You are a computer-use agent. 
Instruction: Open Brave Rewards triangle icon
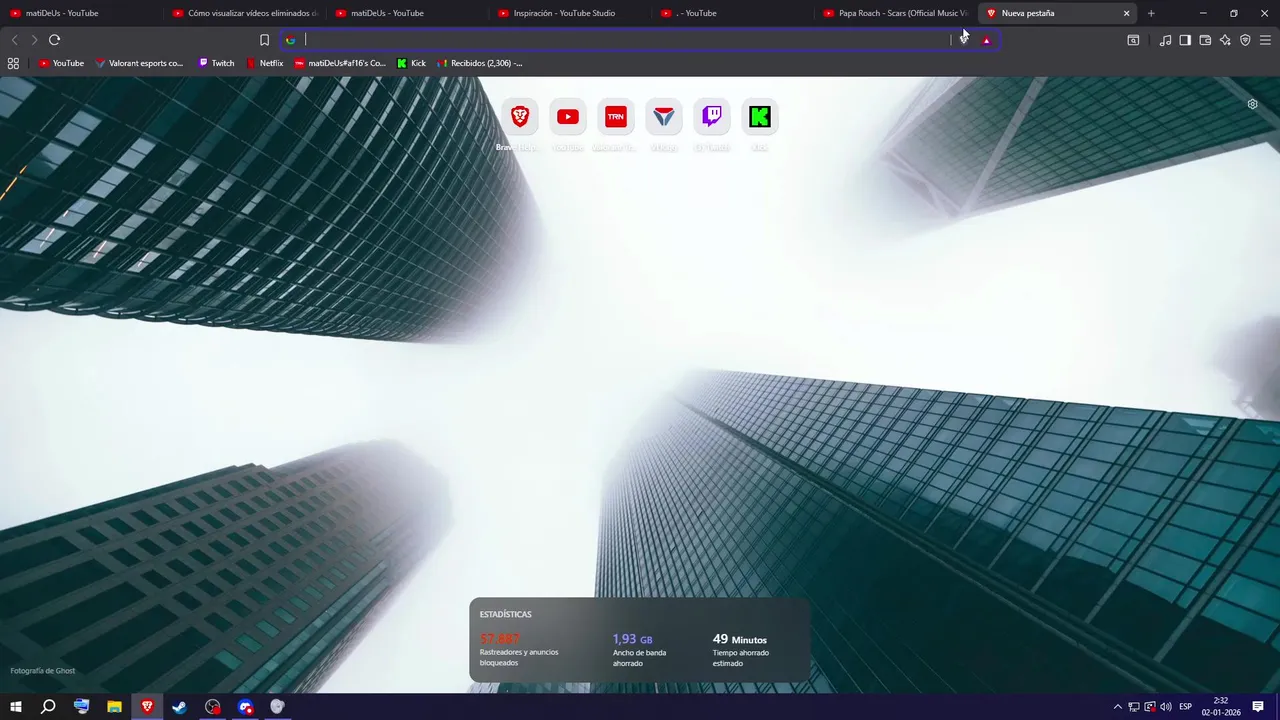click(x=986, y=40)
